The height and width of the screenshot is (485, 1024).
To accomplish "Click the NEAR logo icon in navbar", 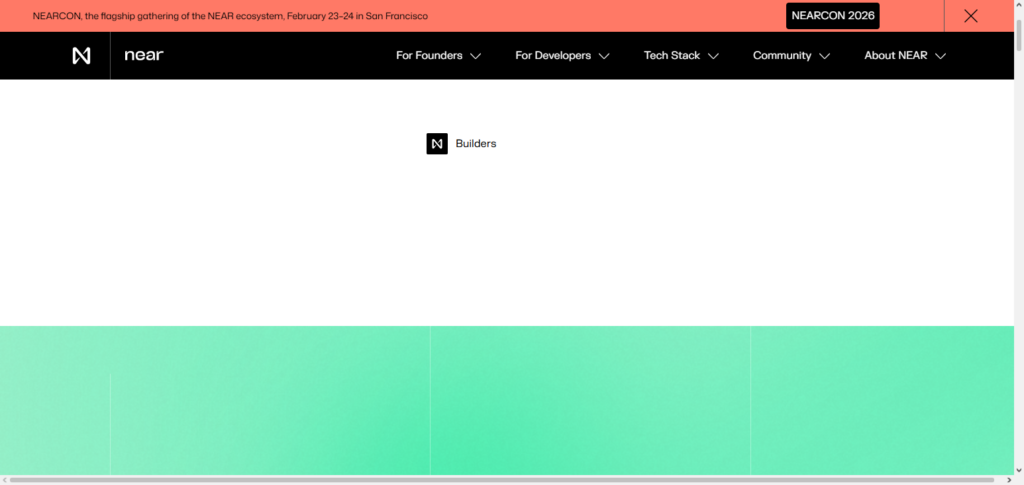I will [81, 56].
